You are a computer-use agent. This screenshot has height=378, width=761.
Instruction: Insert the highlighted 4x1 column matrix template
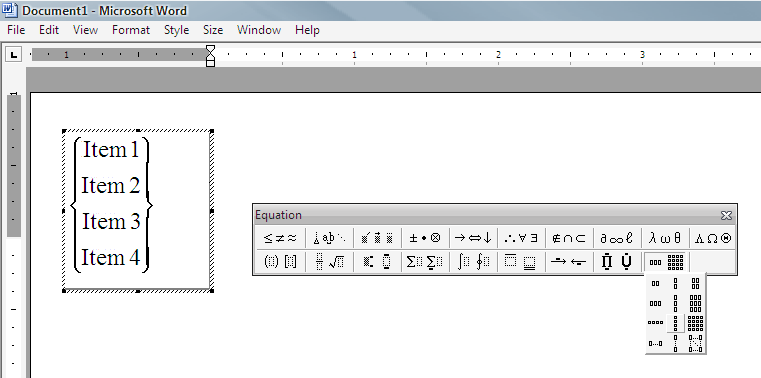[676, 323]
